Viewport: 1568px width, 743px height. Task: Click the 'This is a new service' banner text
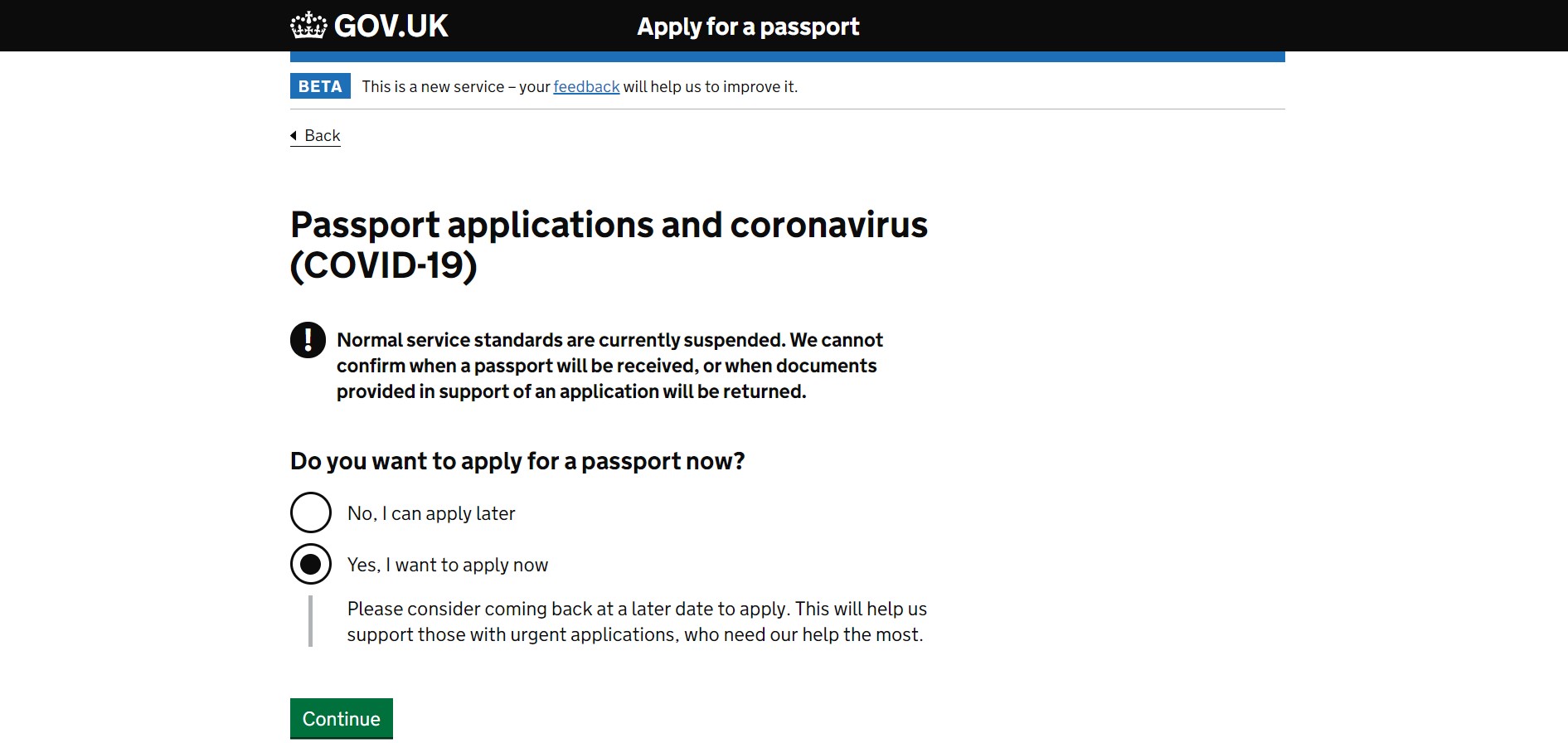click(x=456, y=86)
